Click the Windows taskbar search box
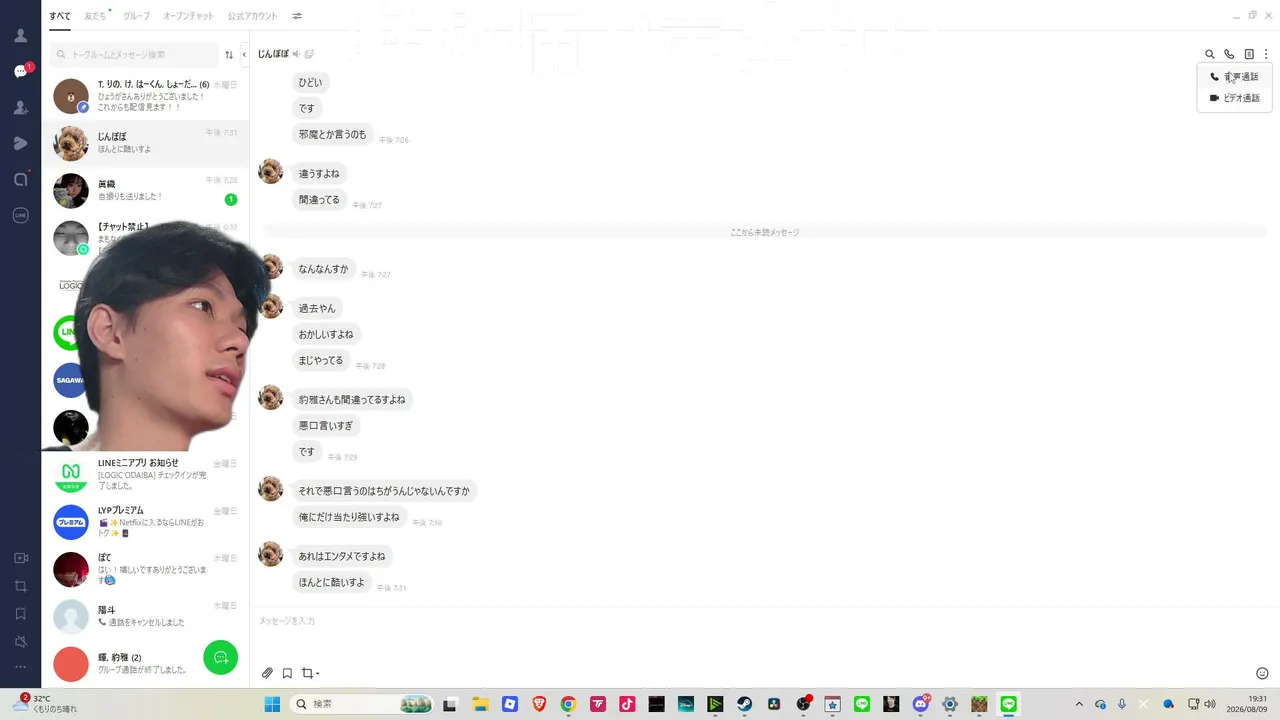Screen dimensions: 1280x720 click(x=364, y=704)
